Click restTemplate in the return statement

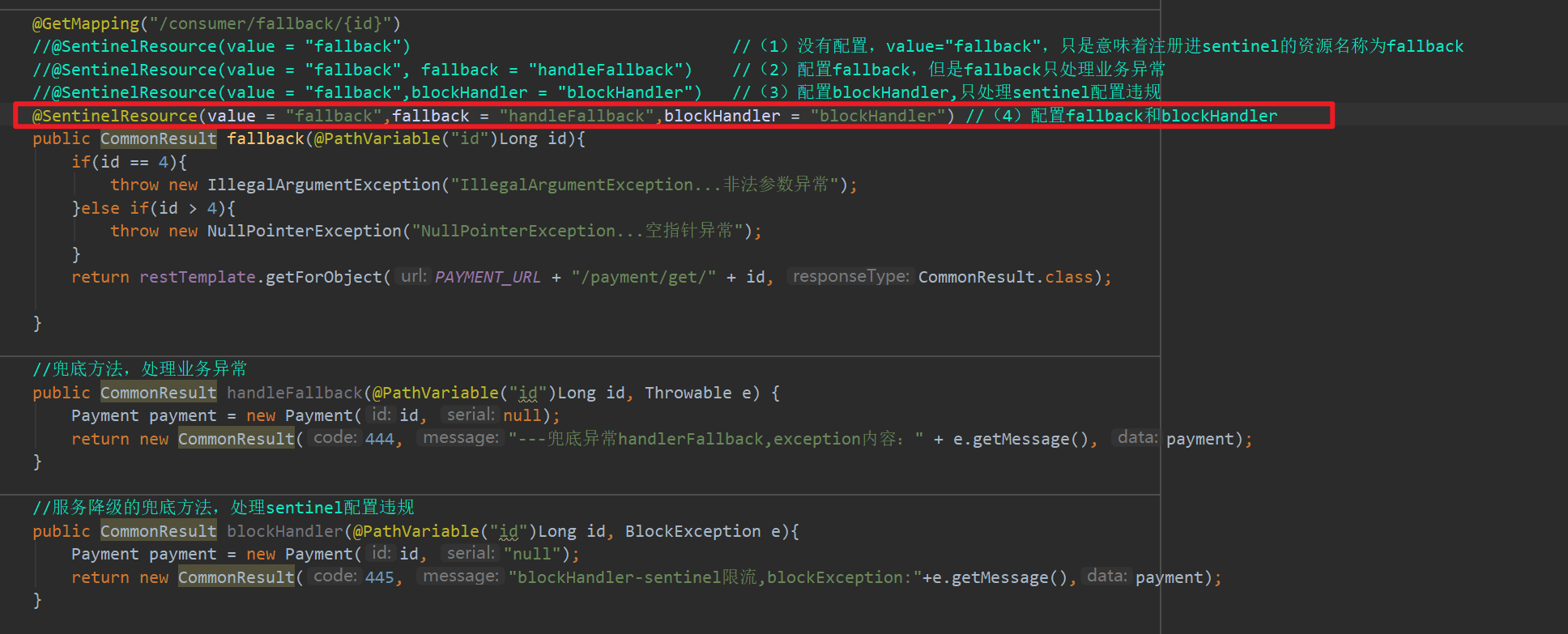tap(198, 277)
